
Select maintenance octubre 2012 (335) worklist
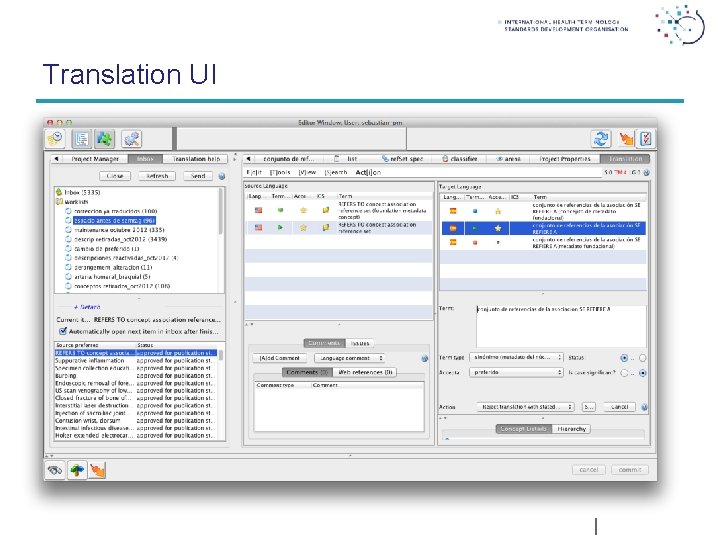pos(119,230)
